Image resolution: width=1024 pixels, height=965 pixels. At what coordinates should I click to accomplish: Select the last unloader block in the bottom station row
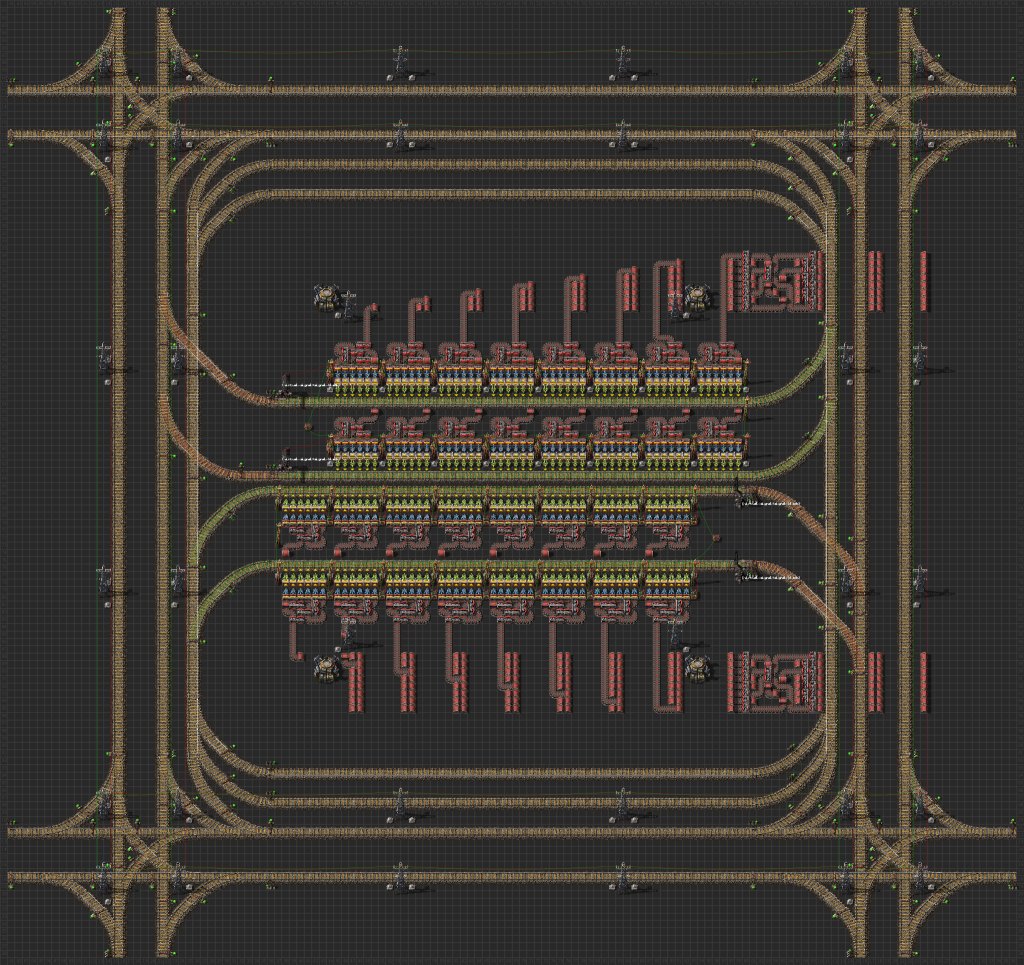pyautogui.click(x=669, y=591)
